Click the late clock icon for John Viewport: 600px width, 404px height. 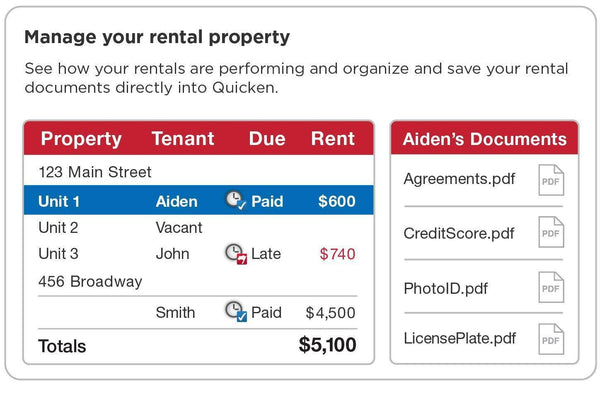click(x=235, y=254)
